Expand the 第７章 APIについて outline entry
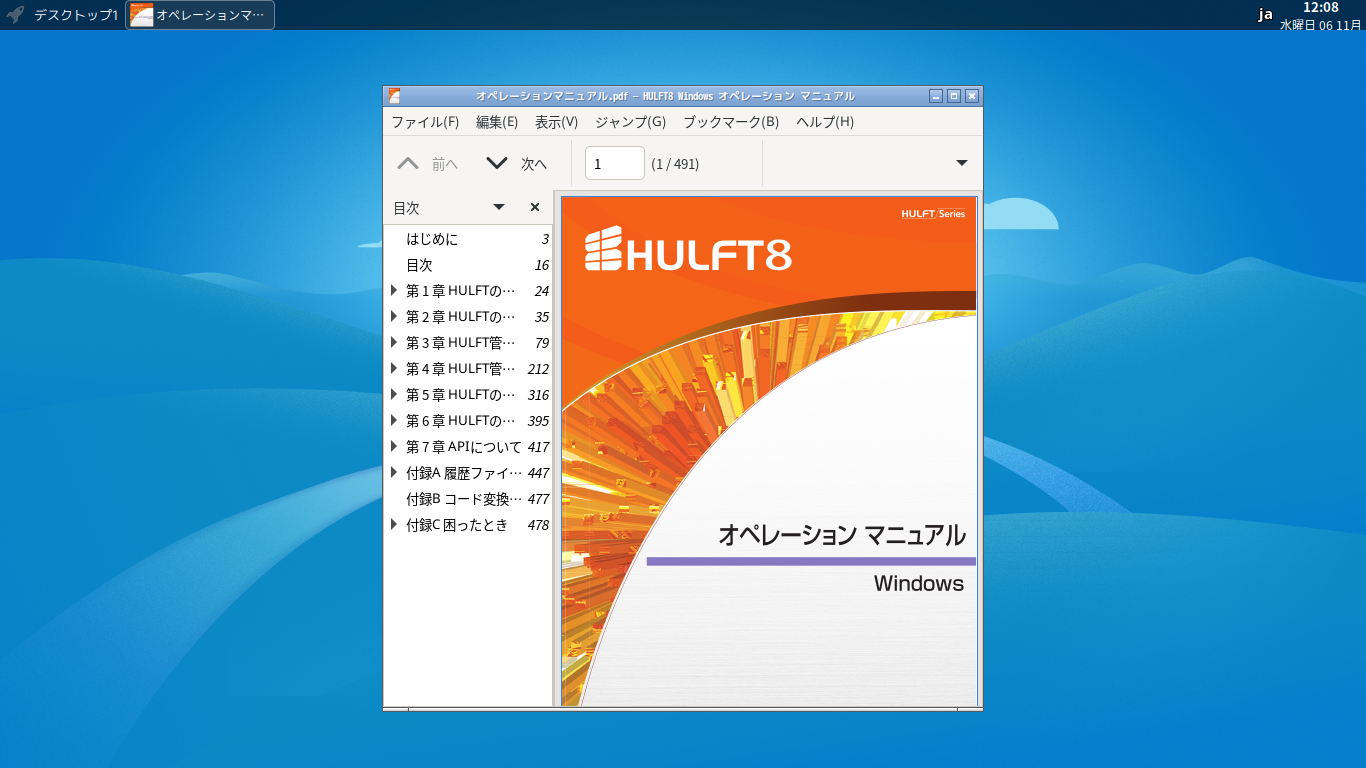1366x768 pixels. coord(394,447)
